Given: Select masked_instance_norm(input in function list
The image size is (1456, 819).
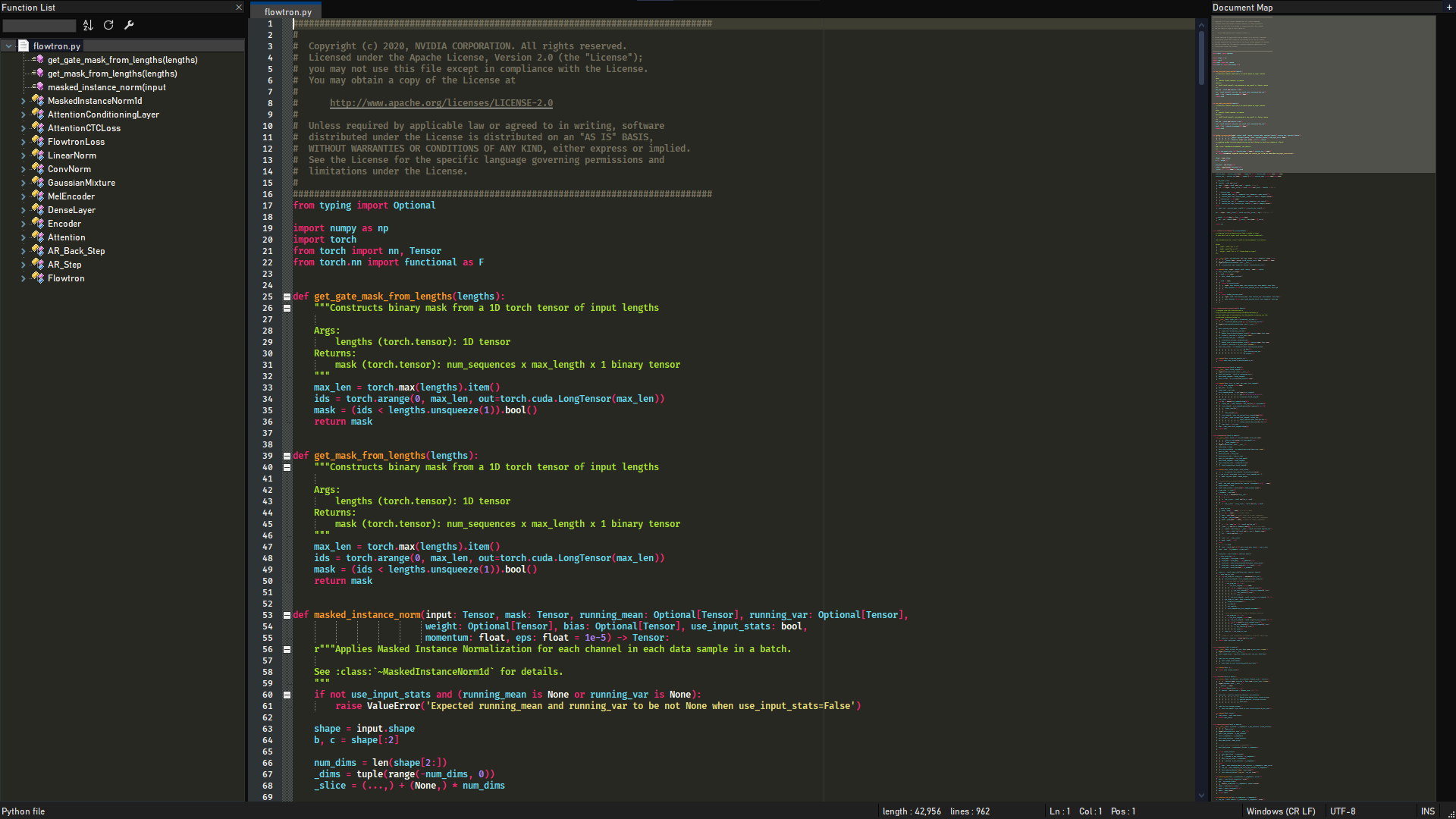Looking at the screenshot, I should (106, 87).
